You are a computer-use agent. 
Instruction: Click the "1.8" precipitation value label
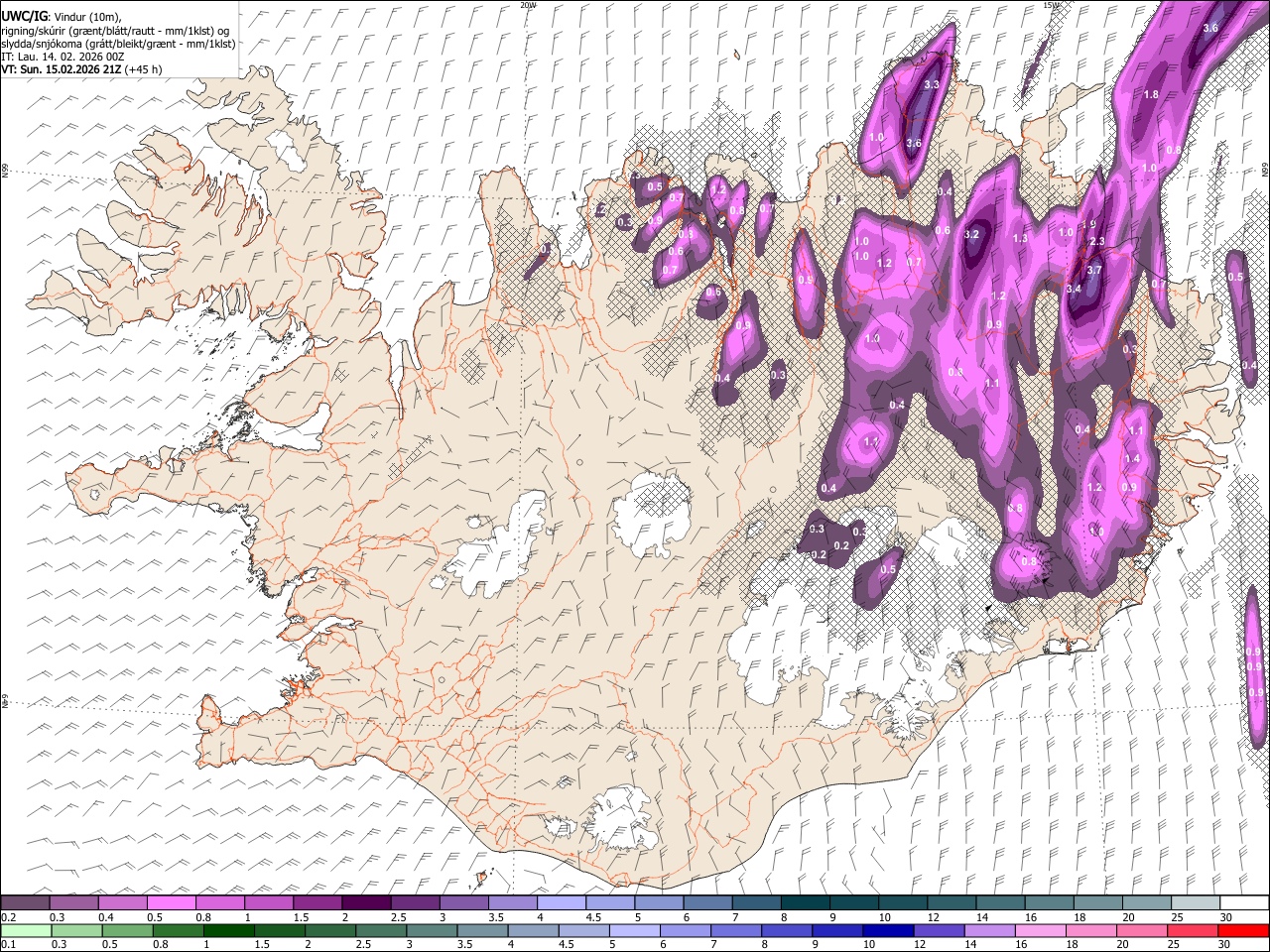1151,94
